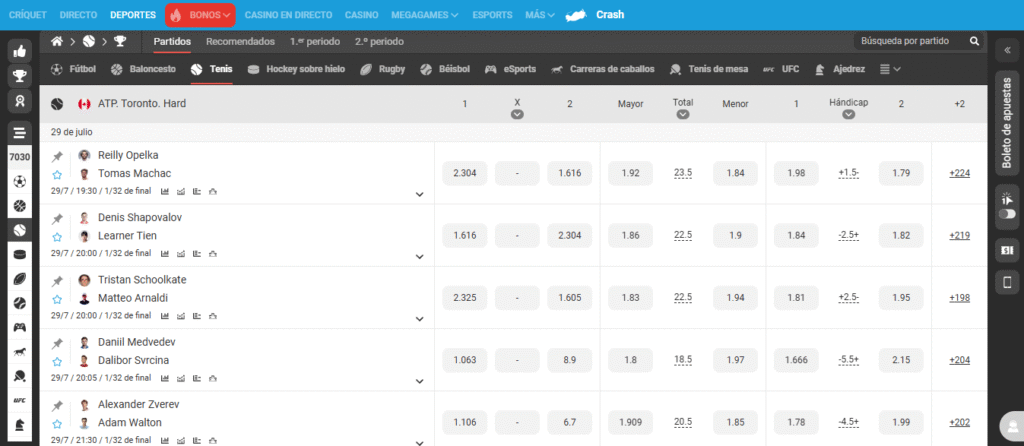Select rugby ball icon in left sidebar
This screenshot has width=1024, height=446.
click(x=20, y=279)
